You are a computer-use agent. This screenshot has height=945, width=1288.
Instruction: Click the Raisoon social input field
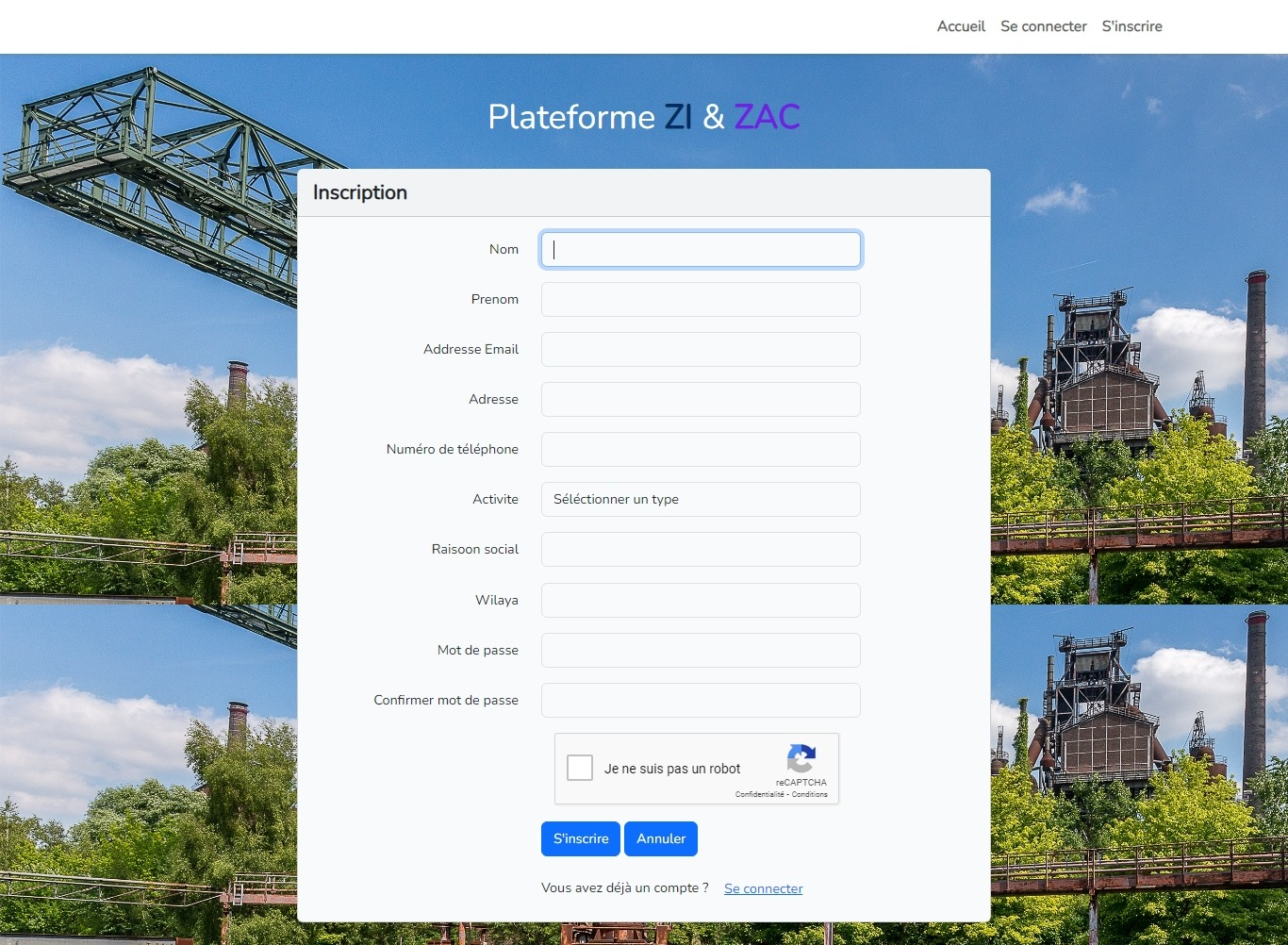click(x=701, y=549)
